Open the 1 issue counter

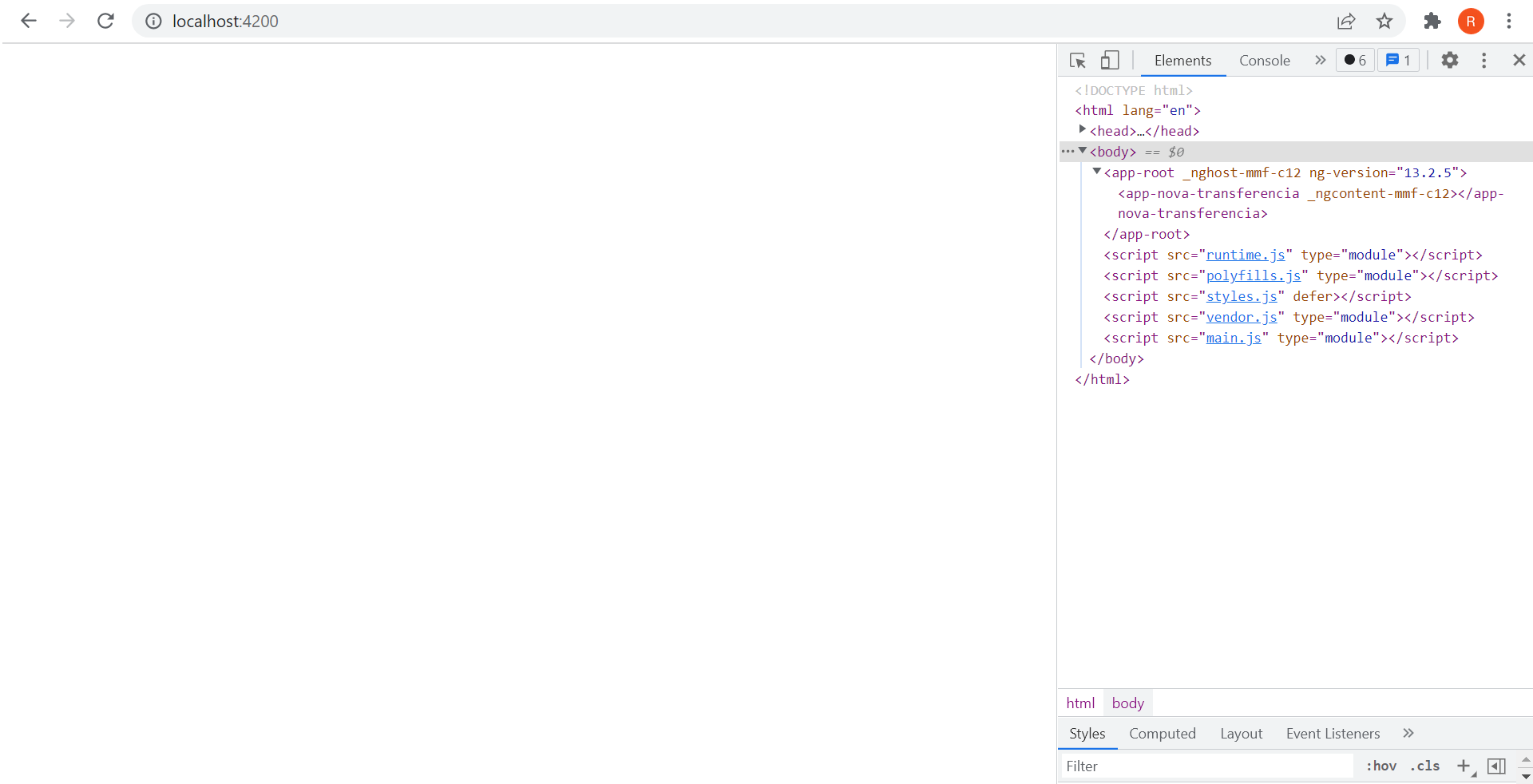point(1398,60)
